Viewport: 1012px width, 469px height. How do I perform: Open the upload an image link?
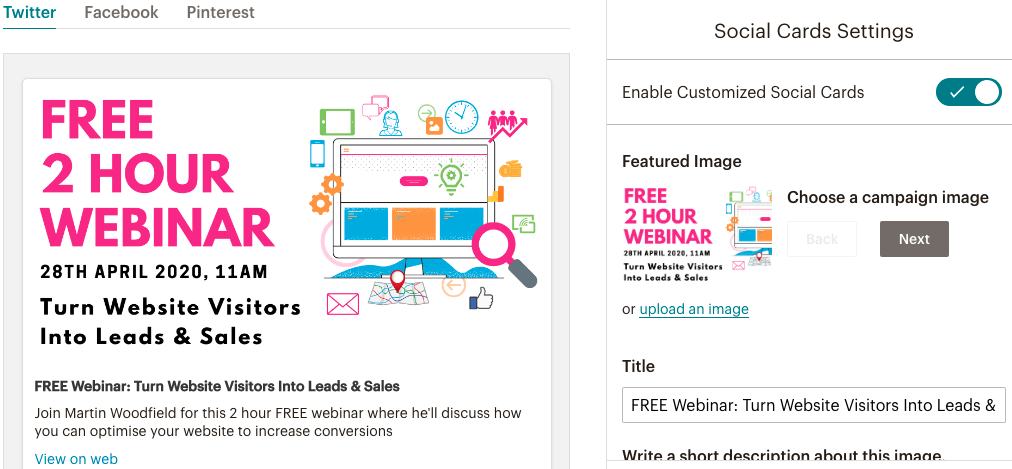point(694,309)
